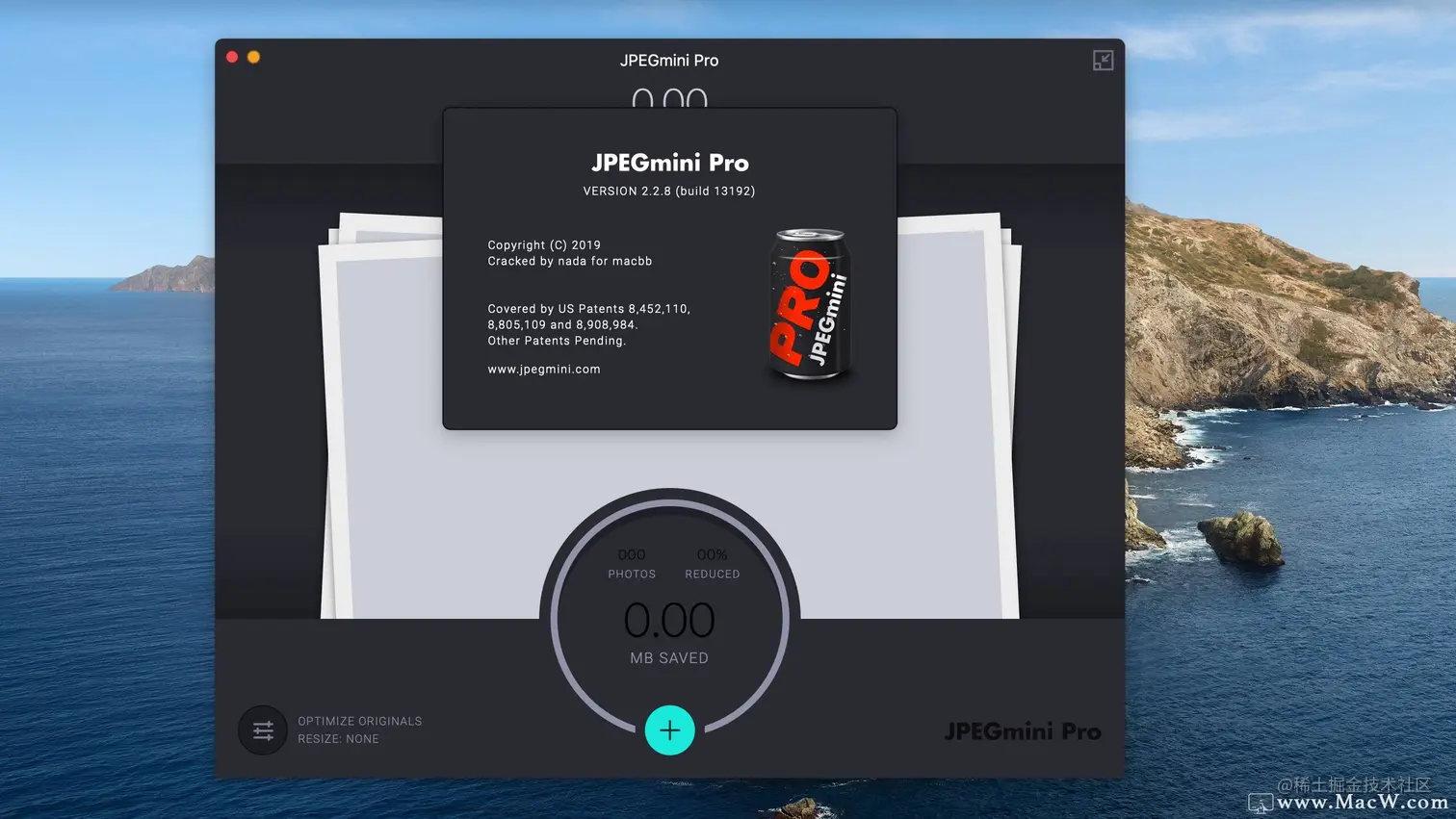Click the shrink window icon at top right

coord(1103,61)
